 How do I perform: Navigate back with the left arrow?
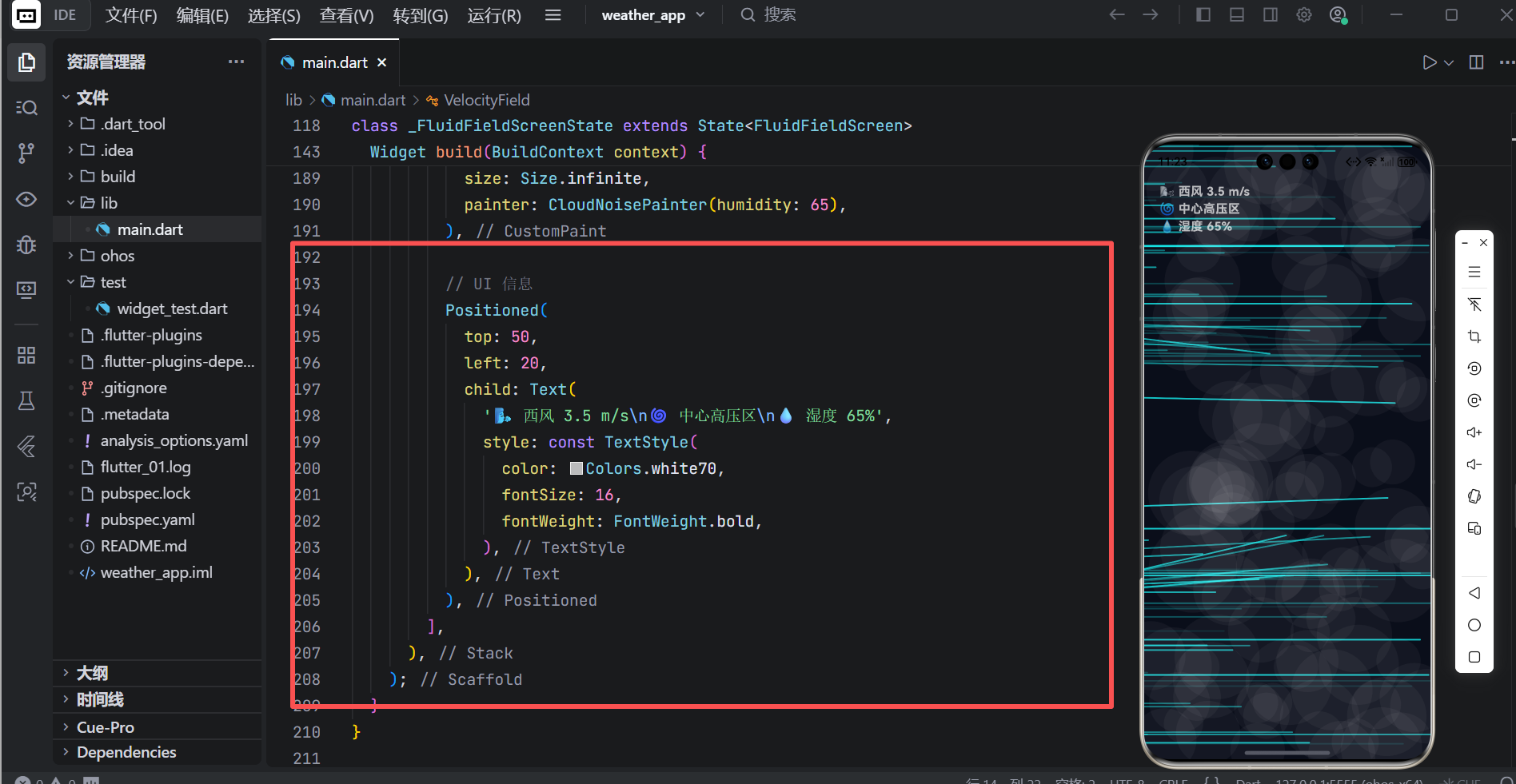1117,14
